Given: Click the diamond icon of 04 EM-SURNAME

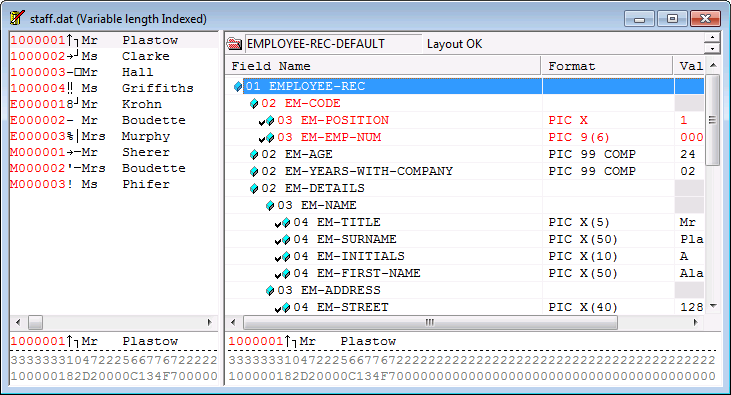Looking at the screenshot, I should (x=286, y=240).
